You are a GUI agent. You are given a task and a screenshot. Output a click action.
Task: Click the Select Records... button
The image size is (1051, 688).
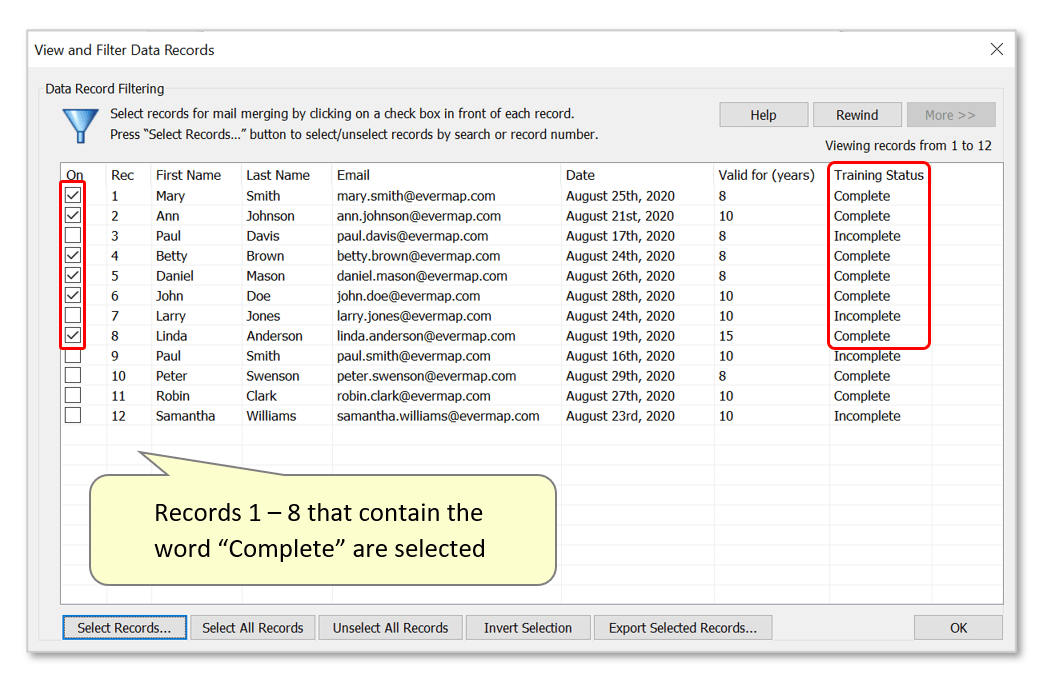pos(124,628)
